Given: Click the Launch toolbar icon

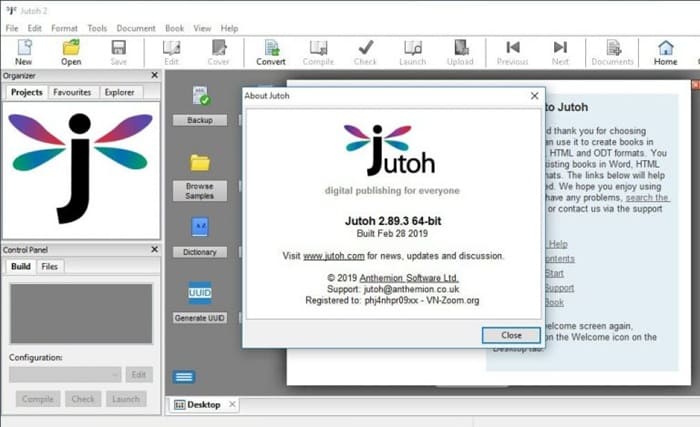Looking at the screenshot, I should (x=412, y=48).
